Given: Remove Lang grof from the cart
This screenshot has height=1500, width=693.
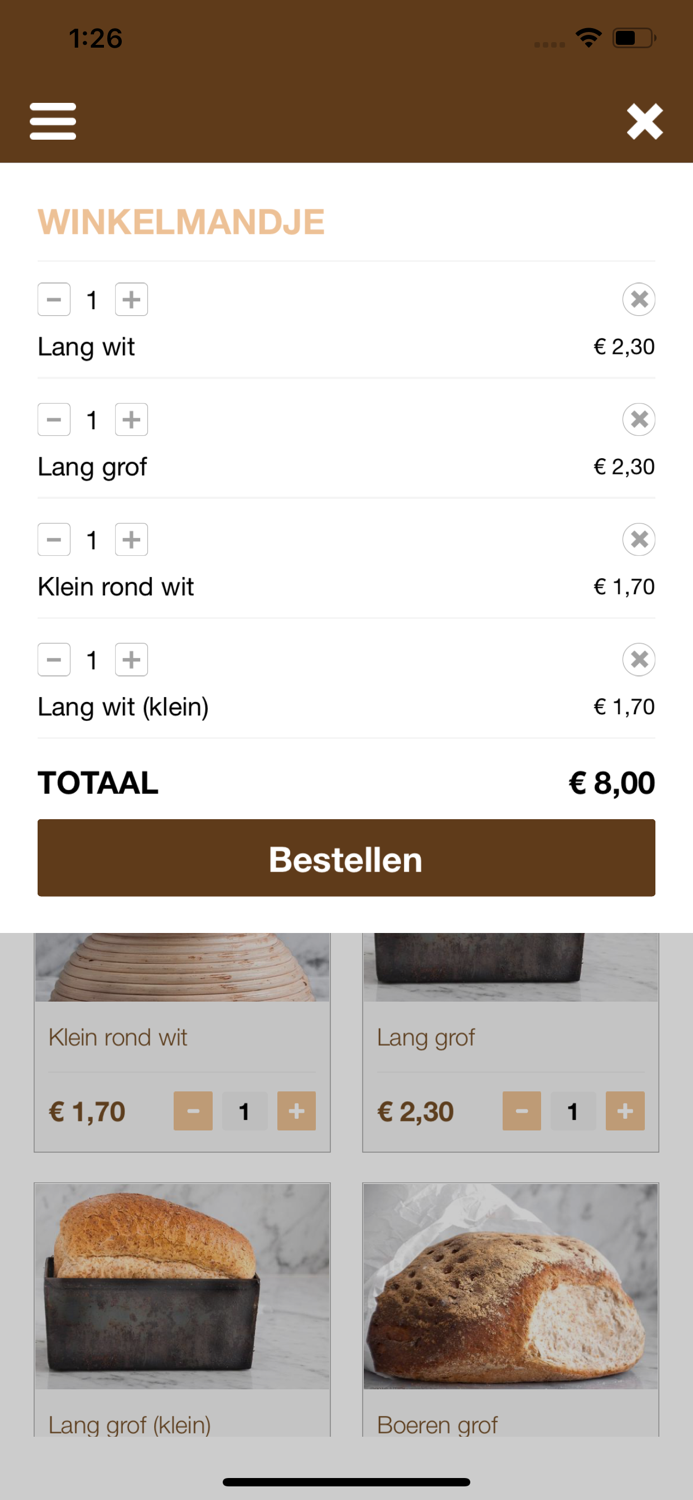Looking at the screenshot, I should click(638, 419).
